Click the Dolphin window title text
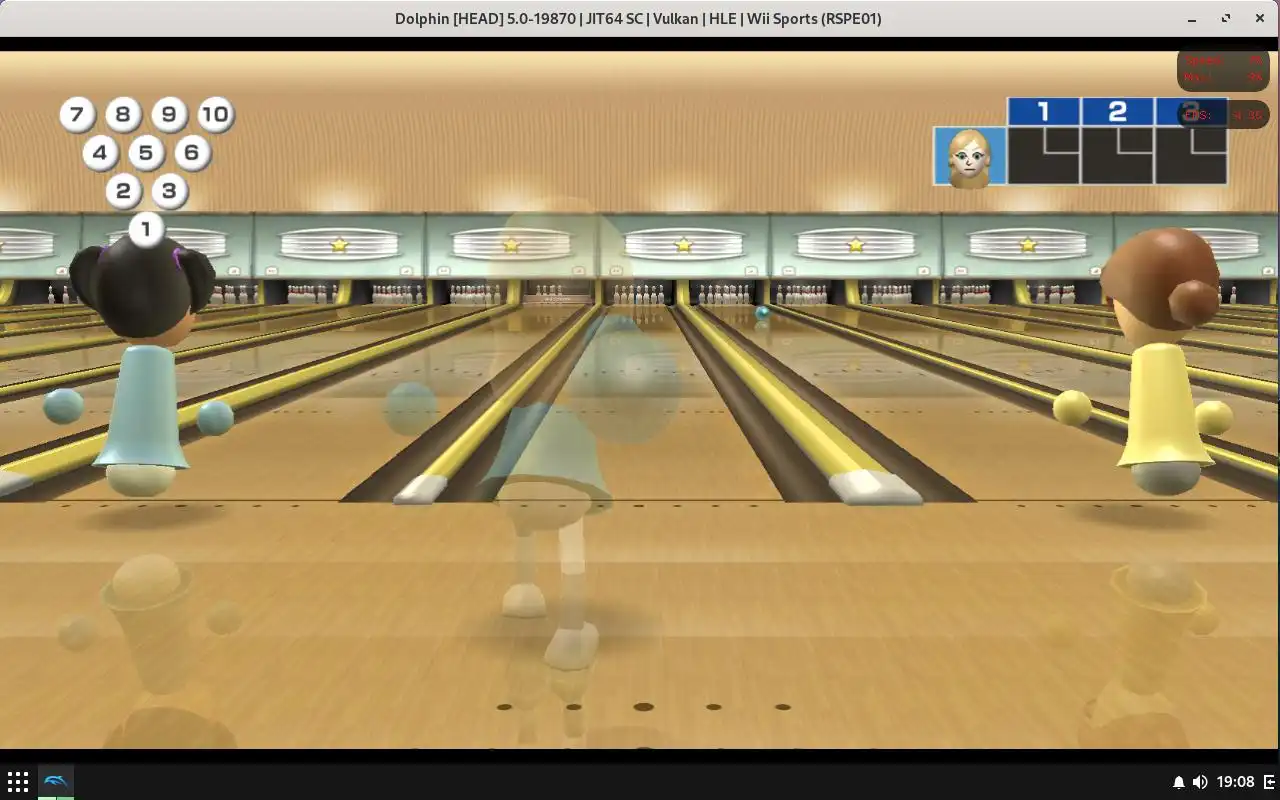 (638, 19)
